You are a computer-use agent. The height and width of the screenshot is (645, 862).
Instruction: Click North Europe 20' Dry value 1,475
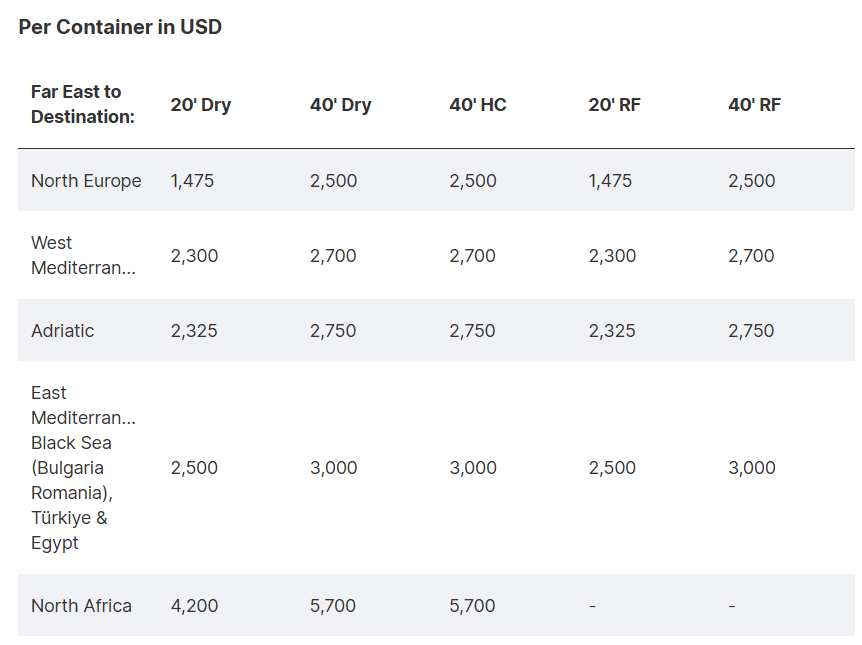coord(192,180)
